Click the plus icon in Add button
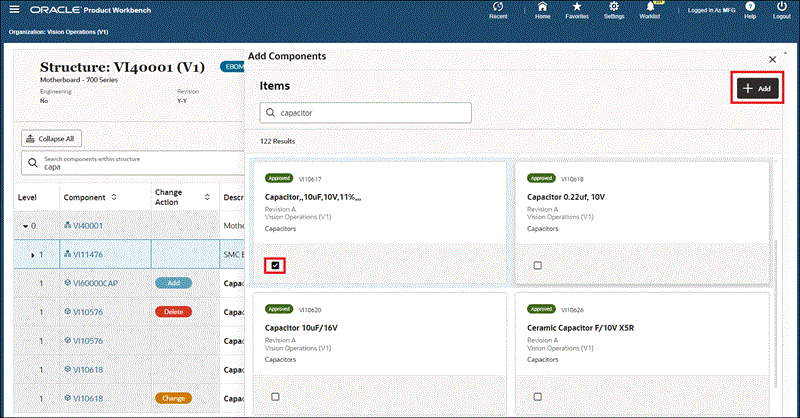 pyautogui.click(x=748, y=88)
